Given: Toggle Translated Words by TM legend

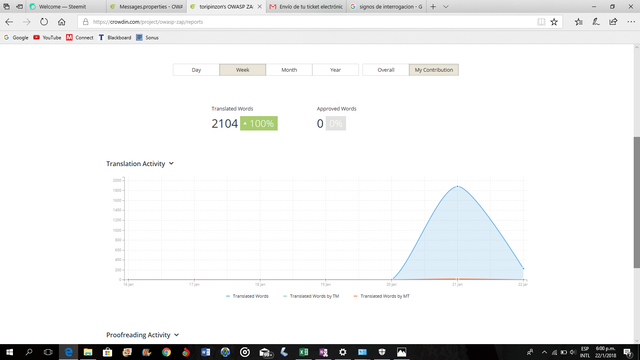Looking at the screenshot, I should coord(311,296).
